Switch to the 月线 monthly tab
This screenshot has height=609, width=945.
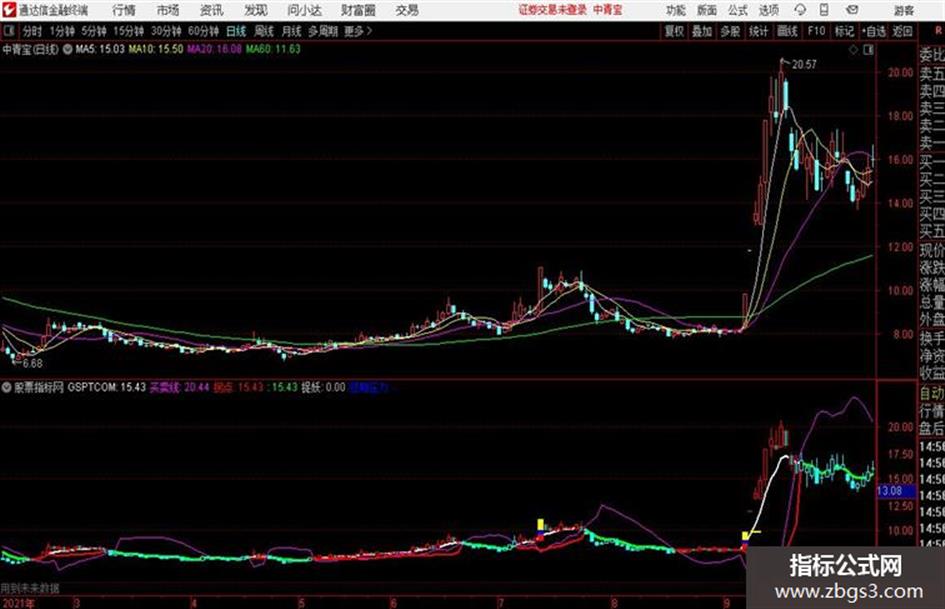pyautogui.click(x=292, y=31)
